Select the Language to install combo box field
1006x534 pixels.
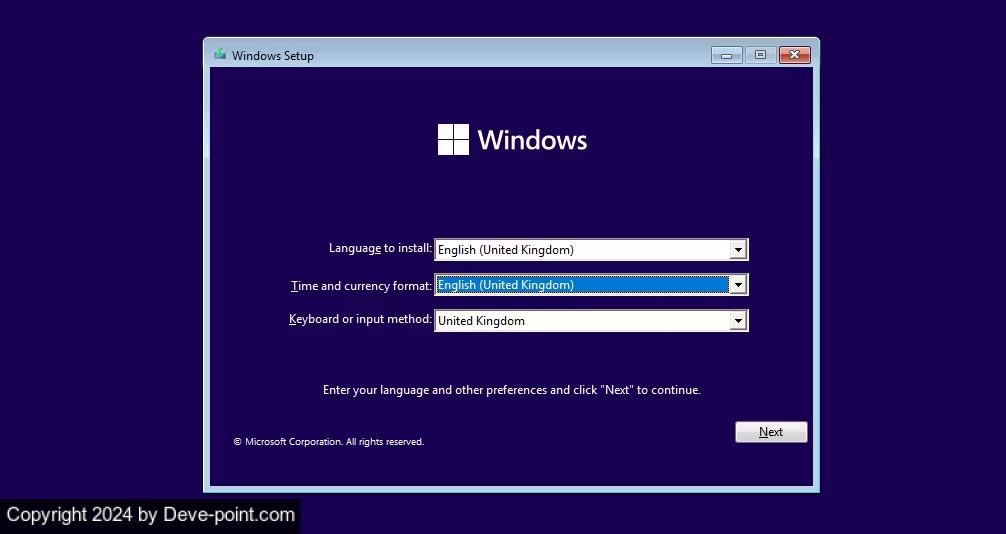pos(591,250)
